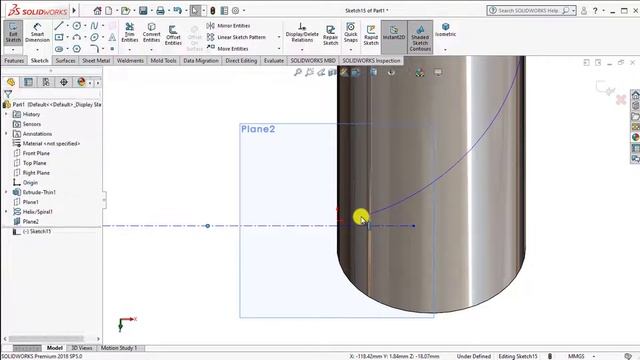Click the Search SOLIDWORKS Help field
640x360 pixels.
click(x=531, y=11)
